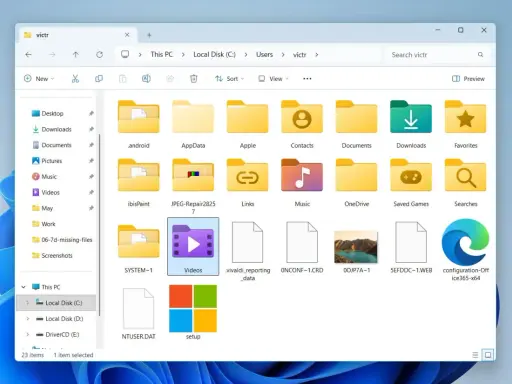Go back with the left arrow
The image size is (512, 384).
point(28,54)
